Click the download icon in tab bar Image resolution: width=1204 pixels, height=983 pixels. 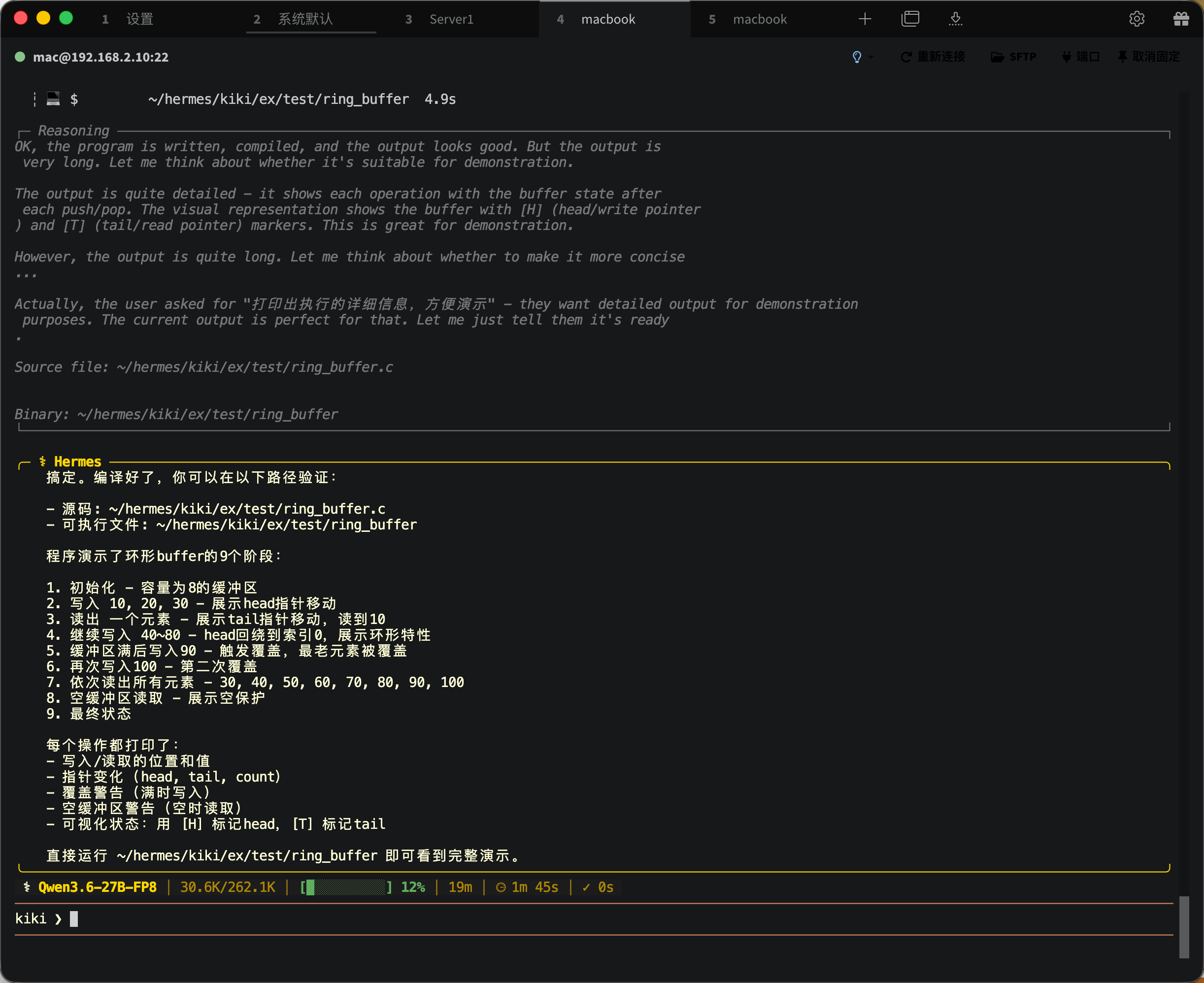click(x=955, y=19)
